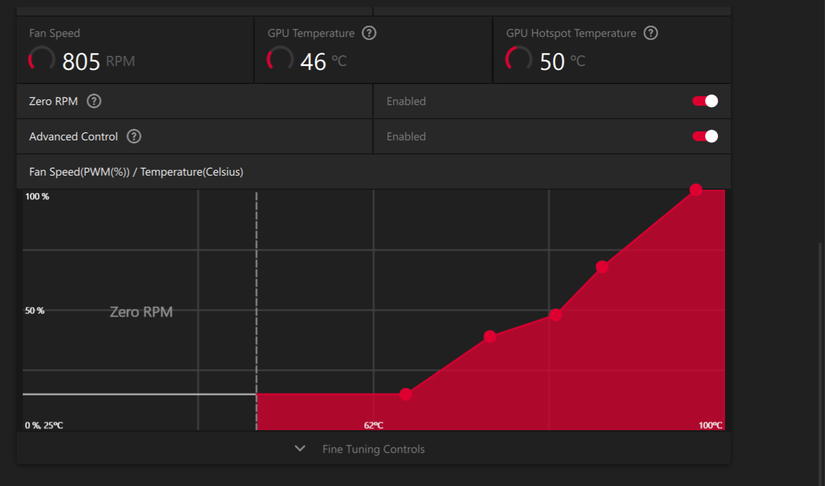Open the GPU Hotspot Temperature help icon
Image resolution: width=825 pixels, height=486 pixels.
(651, 33)
